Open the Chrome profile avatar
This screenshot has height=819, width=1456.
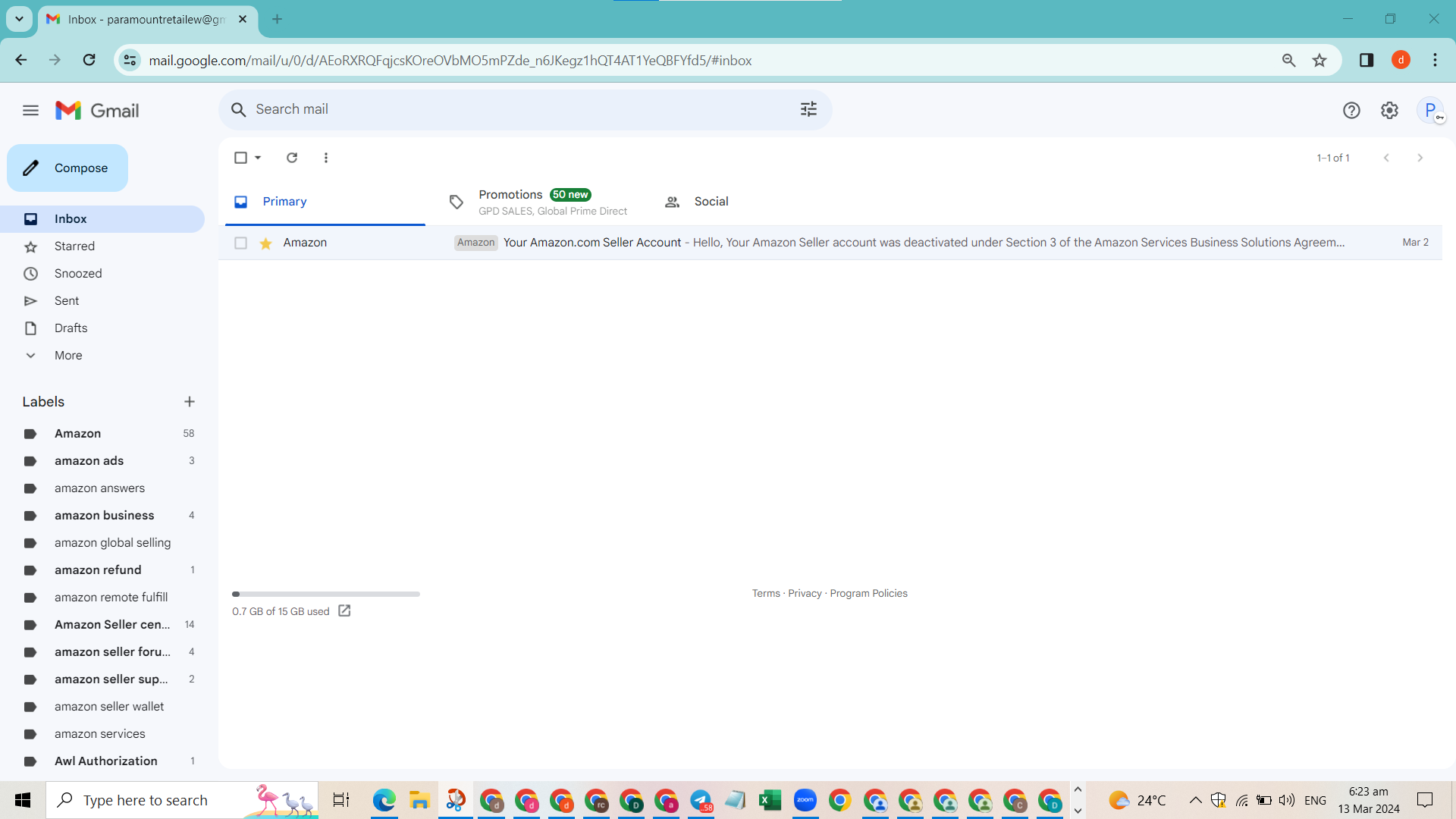[1401, 61]
